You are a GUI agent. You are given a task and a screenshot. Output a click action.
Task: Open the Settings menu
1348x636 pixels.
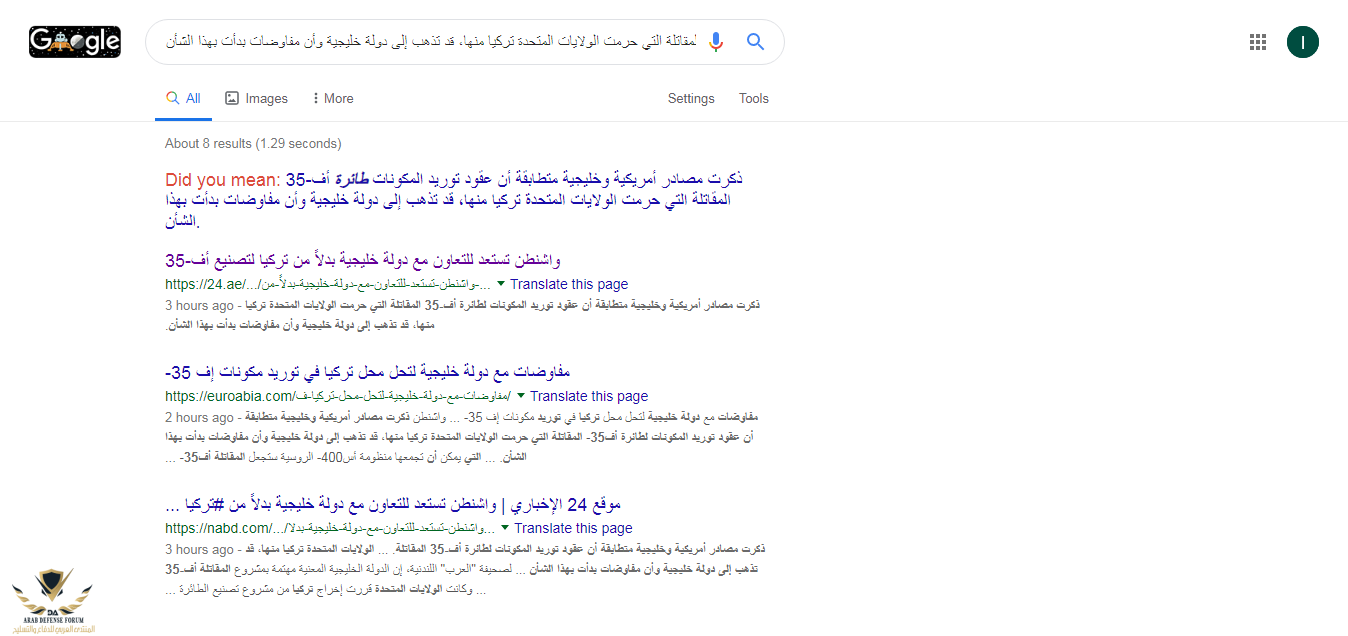[x=691, y=99]
